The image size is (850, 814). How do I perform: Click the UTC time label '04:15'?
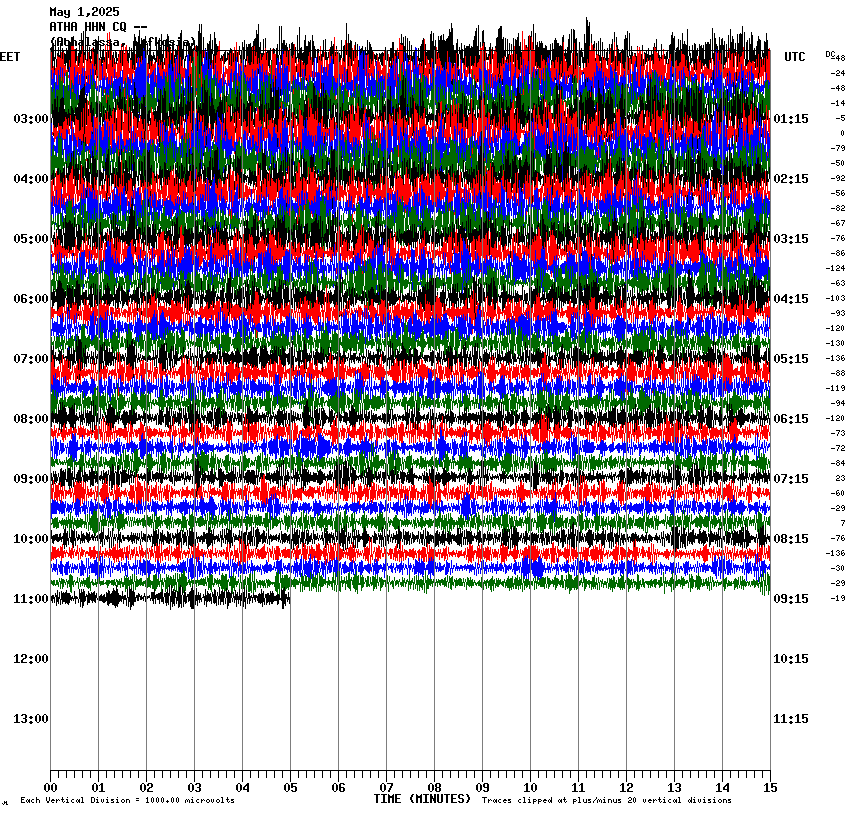click(791, 299)
